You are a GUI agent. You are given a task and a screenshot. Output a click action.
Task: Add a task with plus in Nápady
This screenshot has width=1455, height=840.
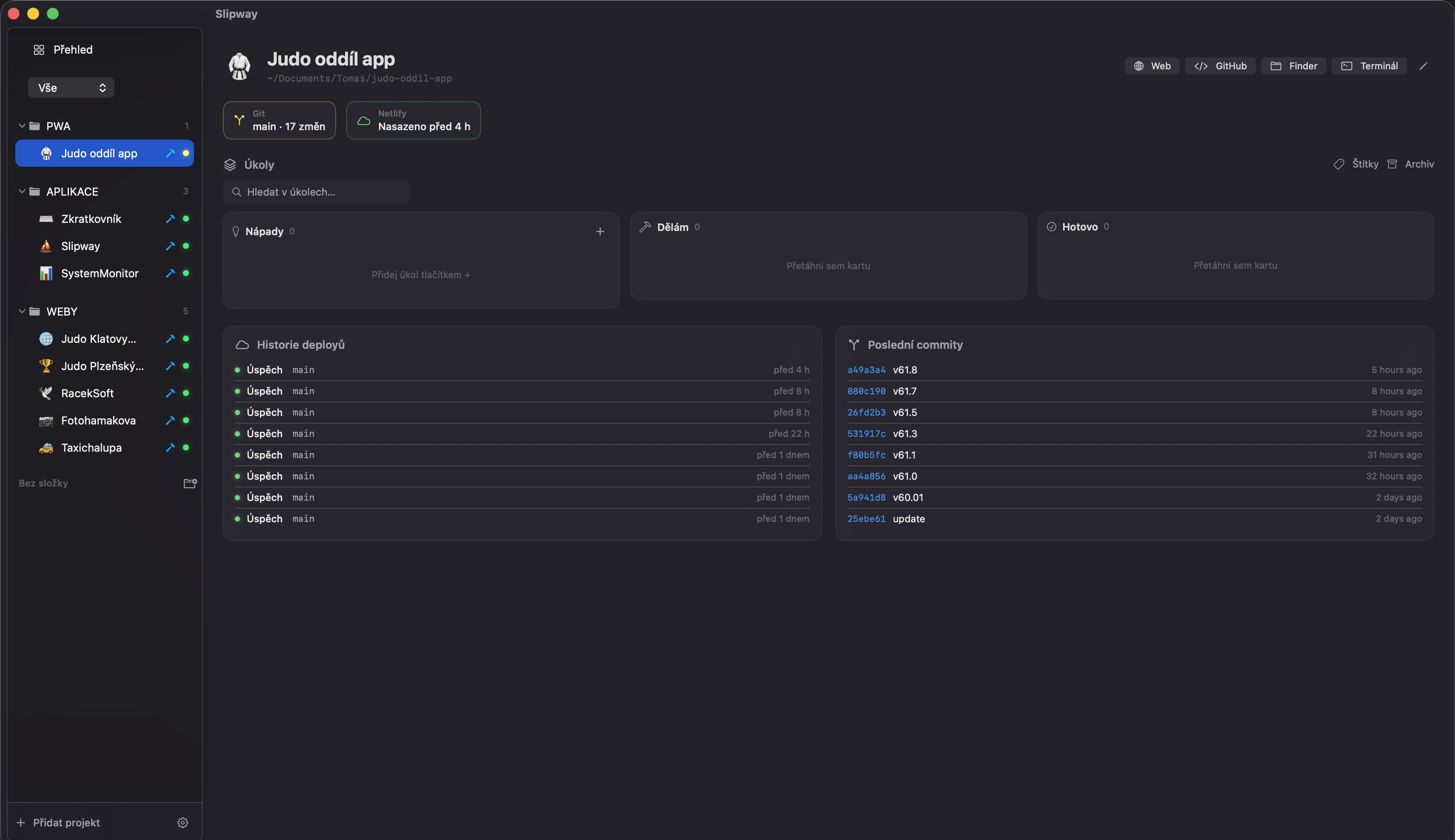(x=600, y=231)
